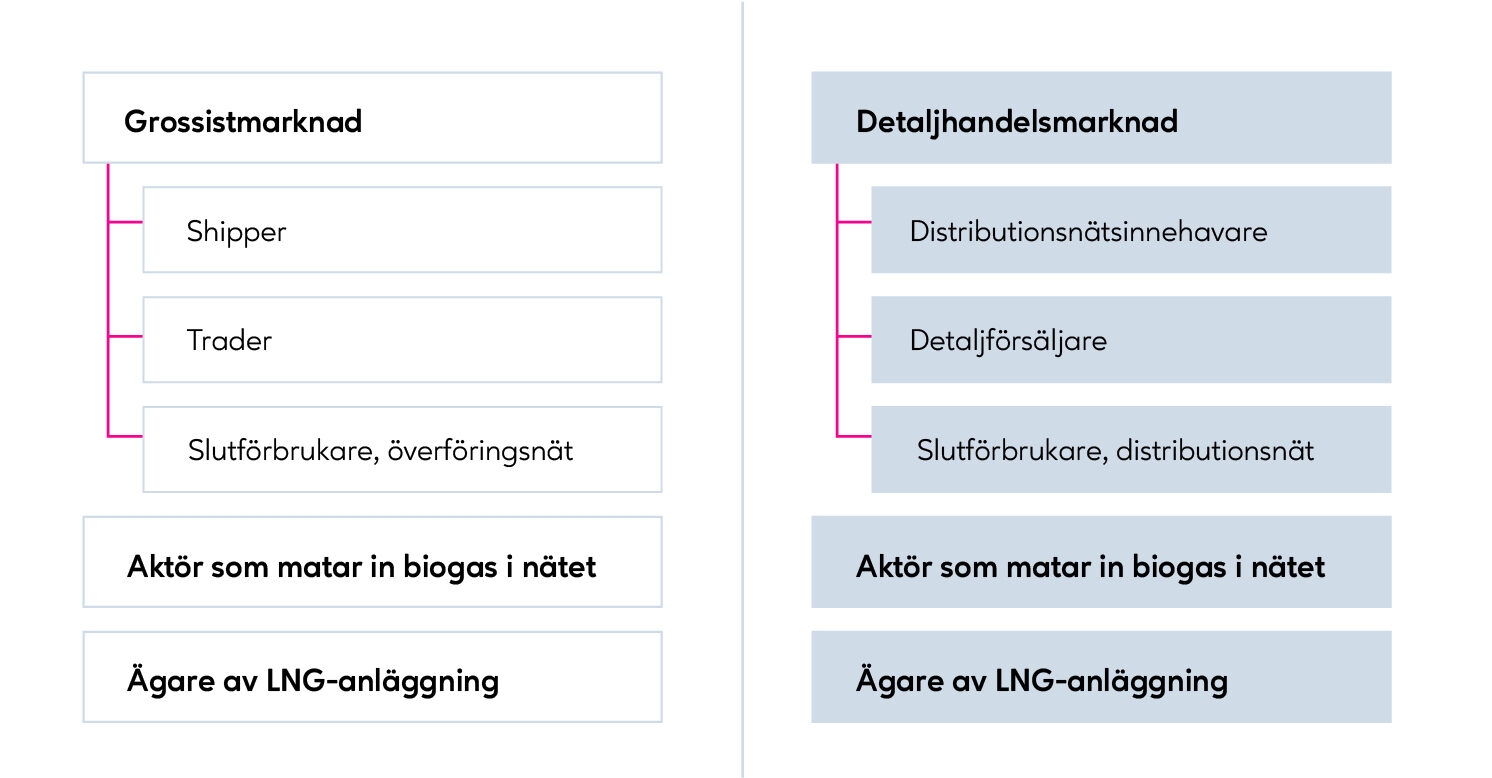Select Slutförbrukare, överföringsnät box
The height and width of the screenshot is (778, 1492).
(x=402, y=450)
